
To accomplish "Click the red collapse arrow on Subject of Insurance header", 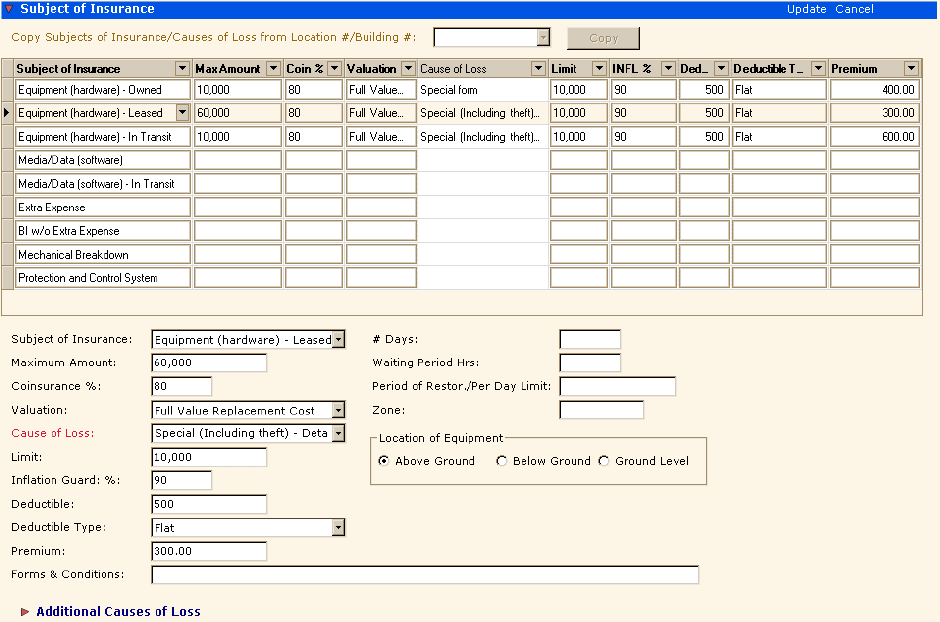I will coord(10,9).
